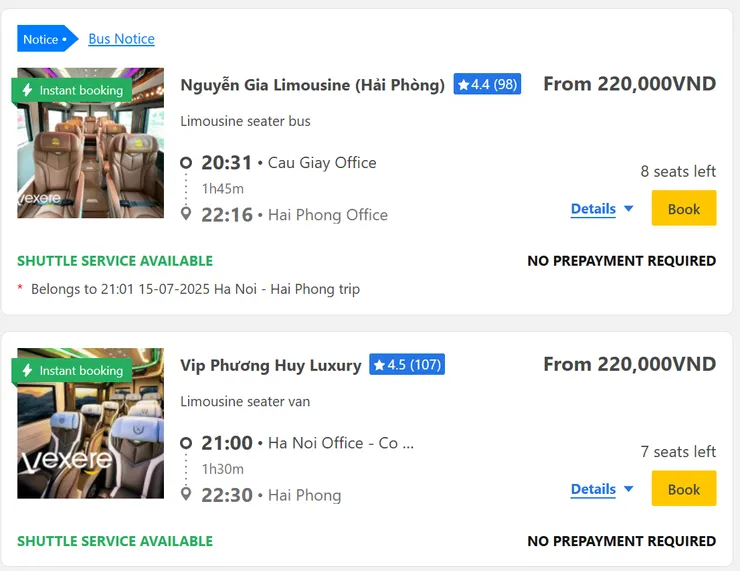The height and width of the screenshot is (571, 740).
Task: Click Instant booking badge on Vip Phương Huy
Action: pyautogui.click(x=73, y=371)
